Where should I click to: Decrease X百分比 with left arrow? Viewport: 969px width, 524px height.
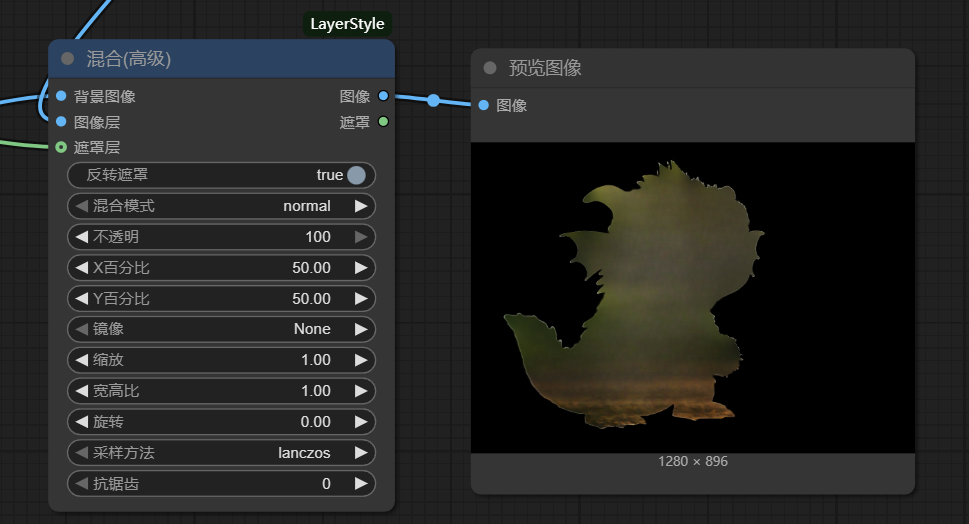pos(82,268)
